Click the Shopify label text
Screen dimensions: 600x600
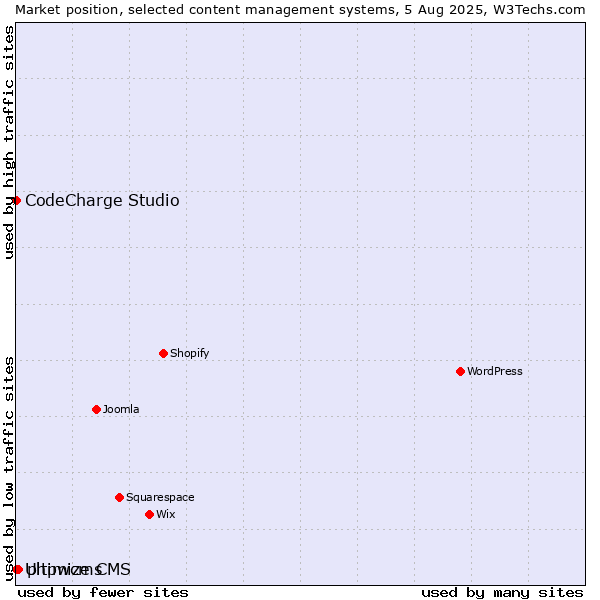189,353
